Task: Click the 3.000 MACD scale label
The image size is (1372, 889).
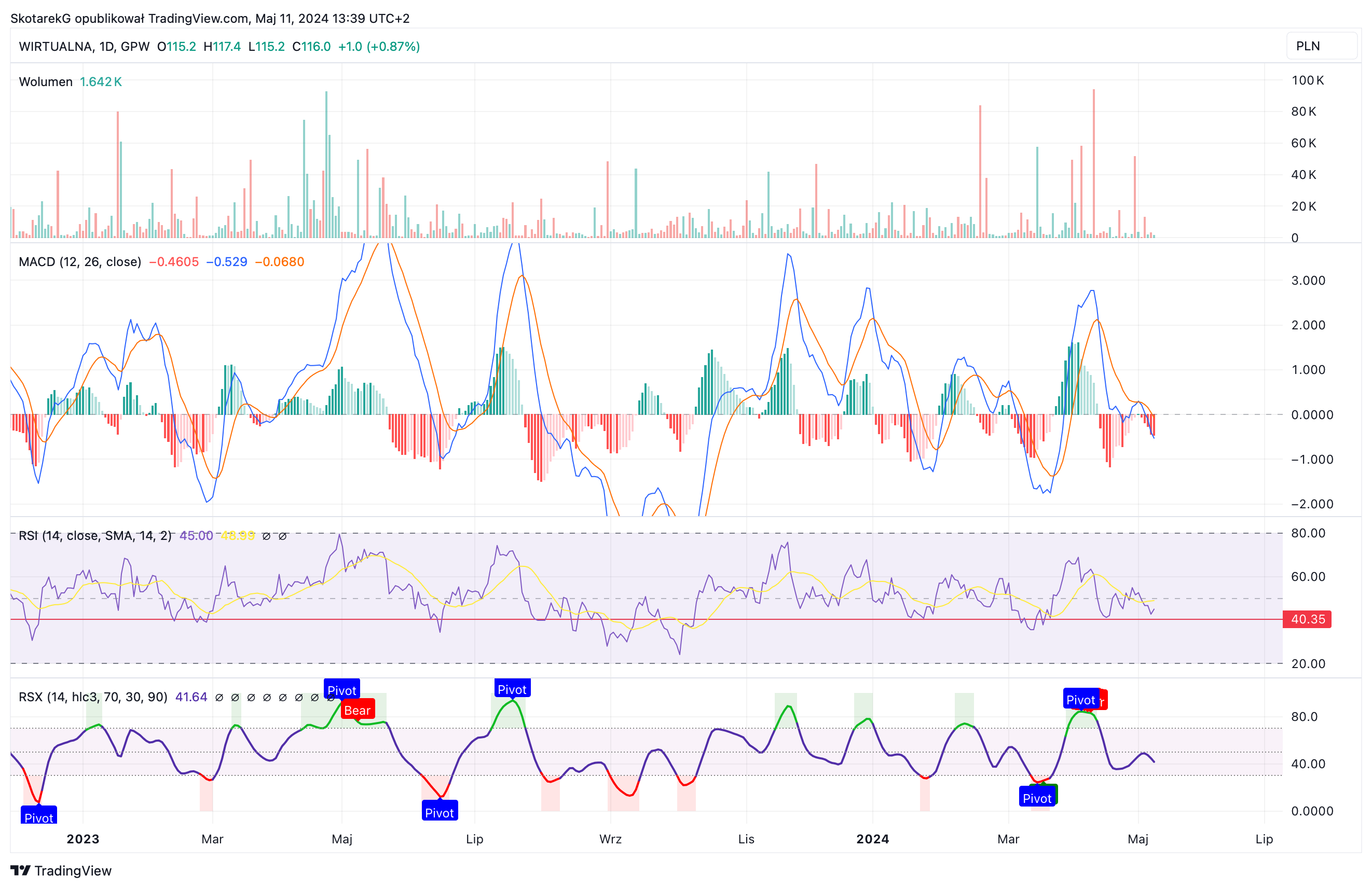Action: [x=1308, y=281]
